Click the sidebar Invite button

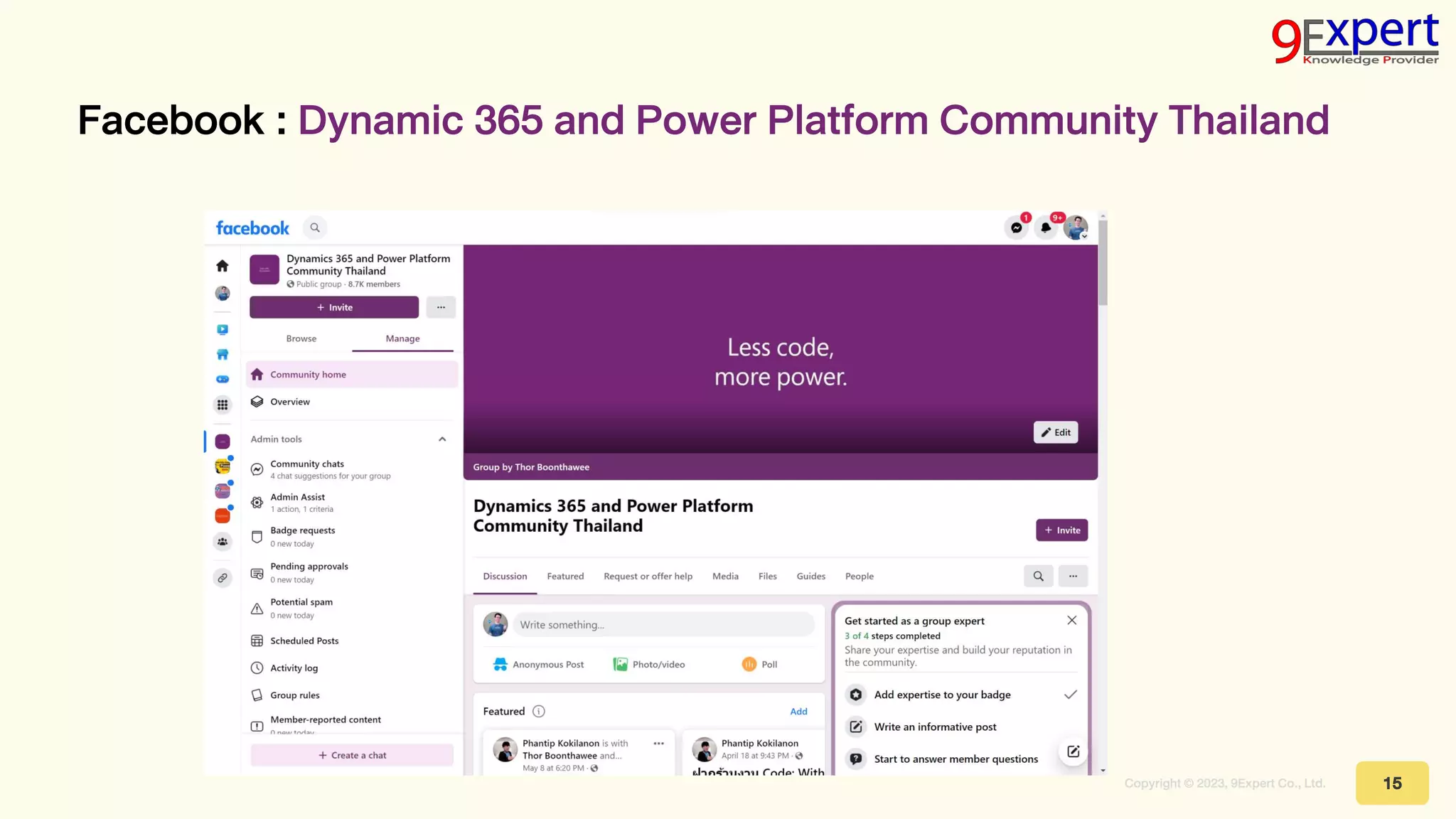[x=334, y=308]
